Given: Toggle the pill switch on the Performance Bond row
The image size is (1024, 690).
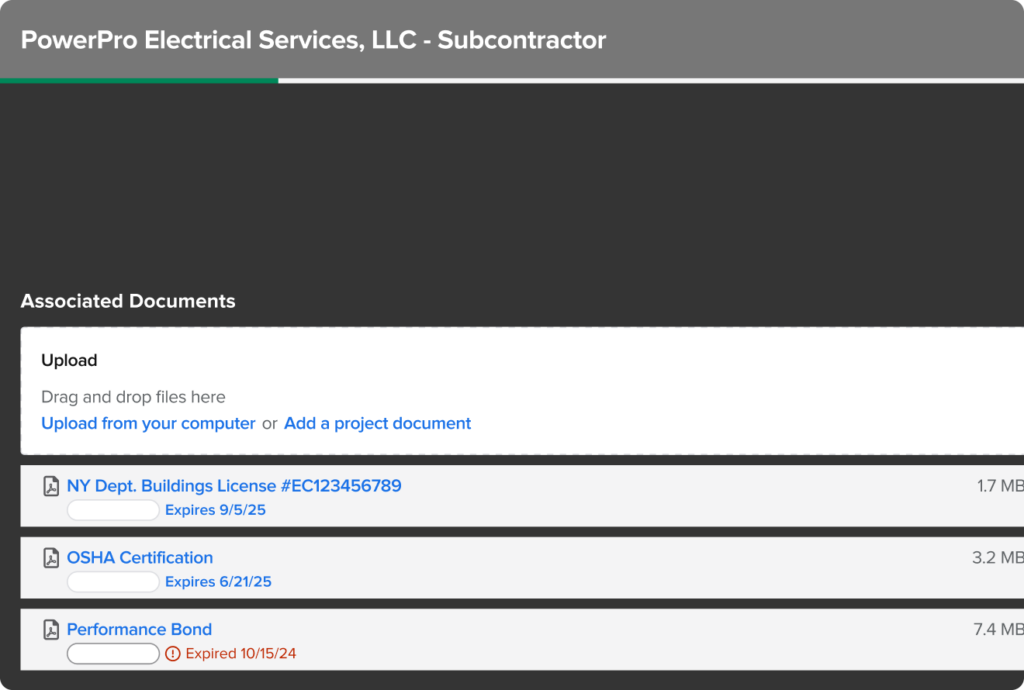Looking at the screenshot, I should point(112,653).
